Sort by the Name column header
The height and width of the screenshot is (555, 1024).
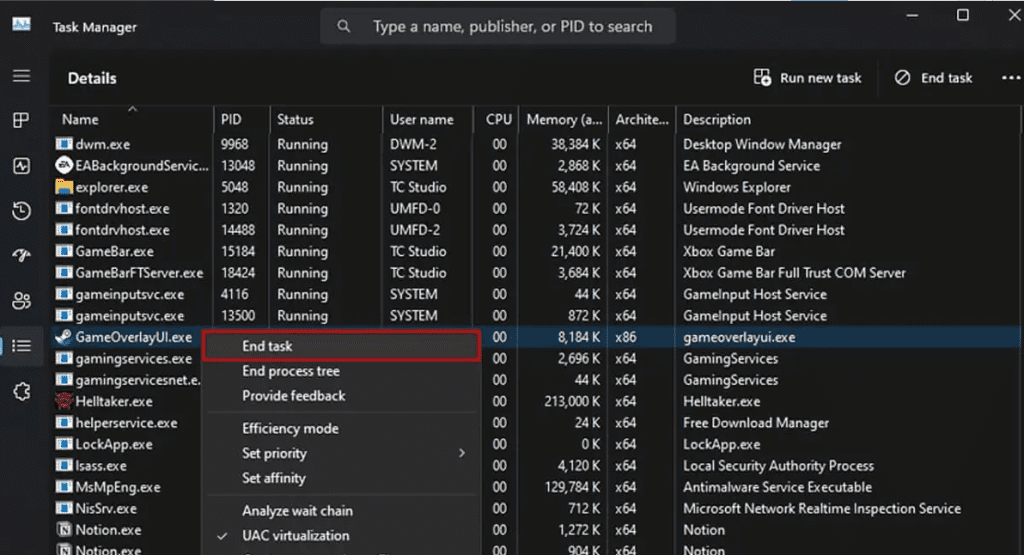pyautogui.click(x=80, y=119)
